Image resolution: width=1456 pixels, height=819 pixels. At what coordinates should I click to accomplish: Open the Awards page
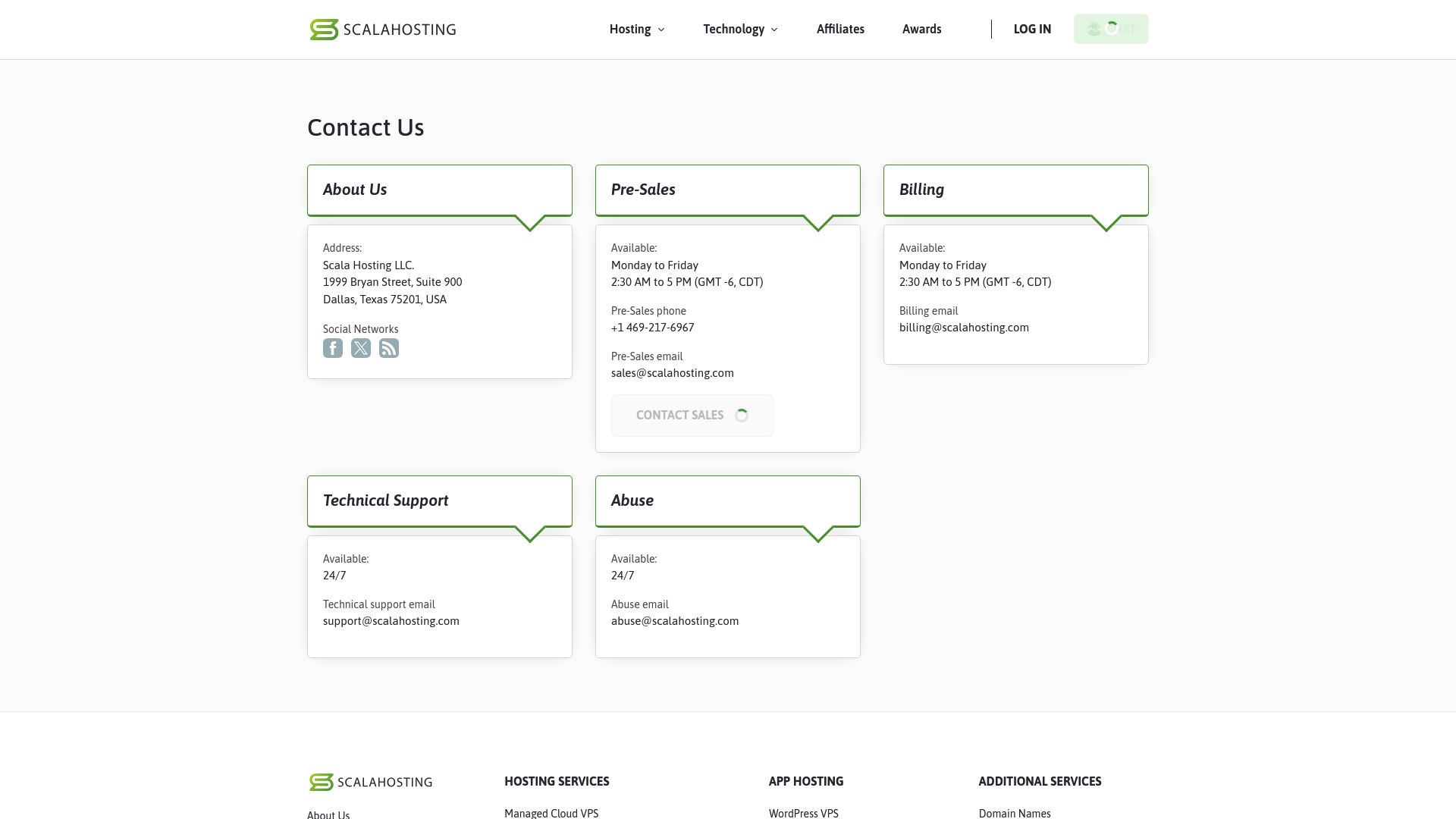point(921,29)
